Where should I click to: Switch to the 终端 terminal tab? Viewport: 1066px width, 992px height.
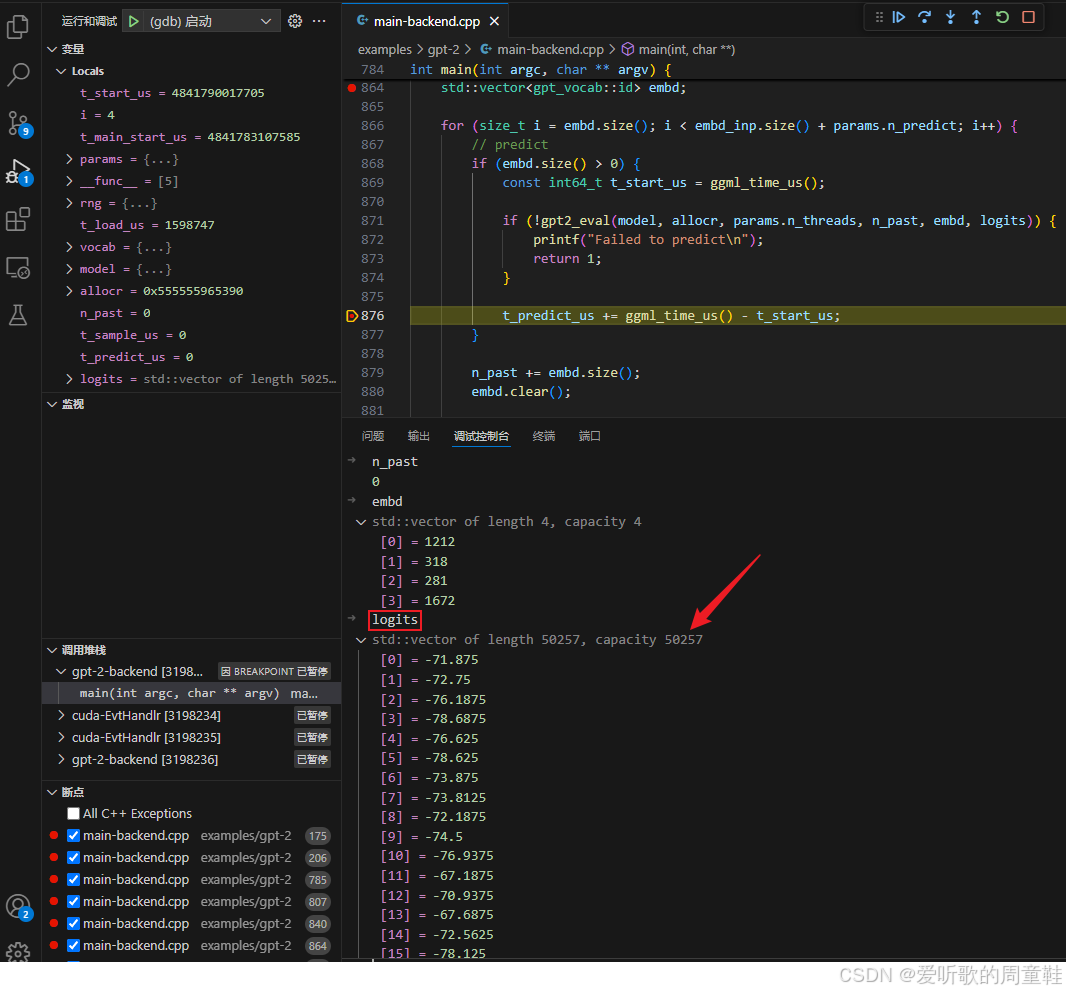pos(544,436)
